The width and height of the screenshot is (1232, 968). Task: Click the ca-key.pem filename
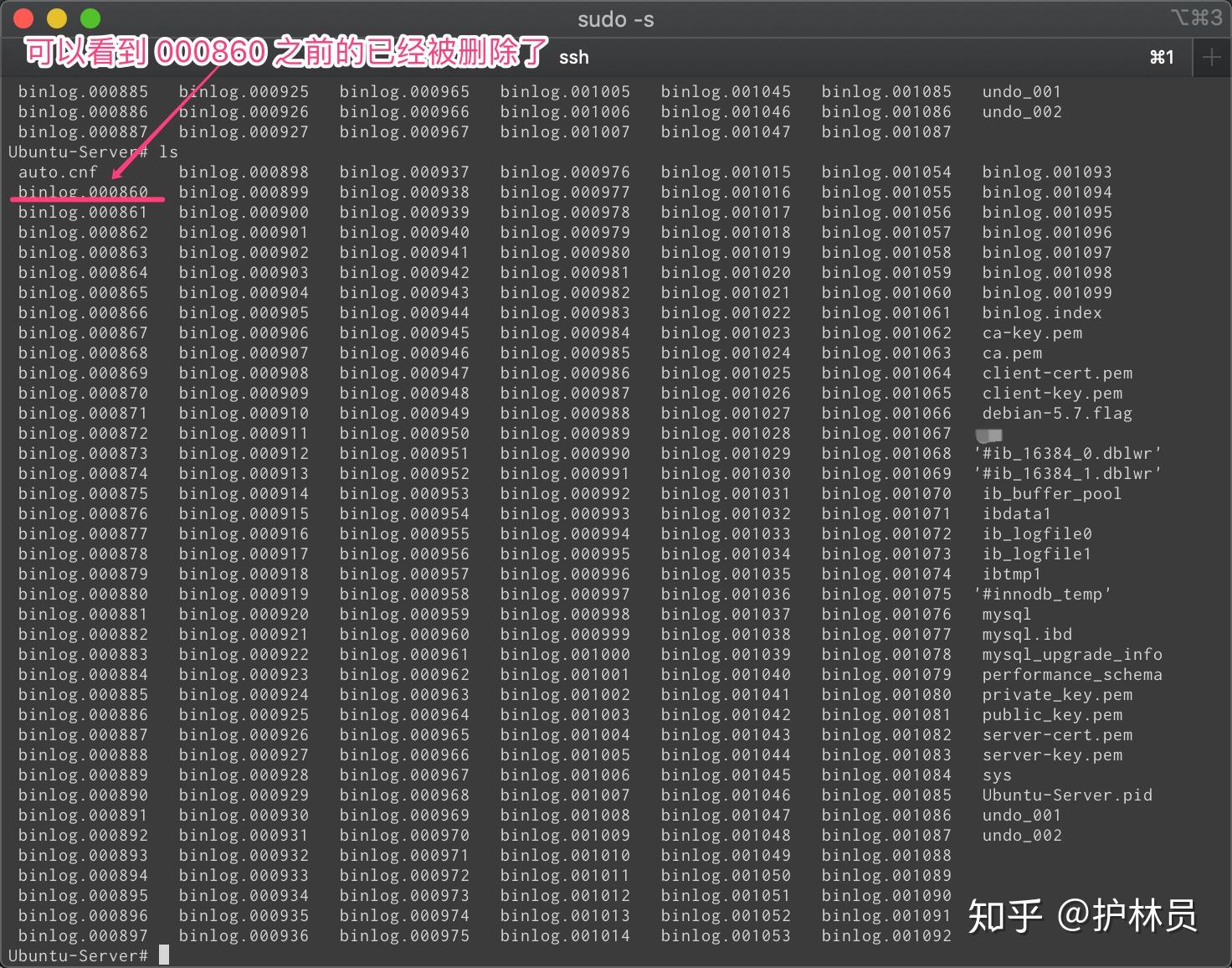(1033, 332)
